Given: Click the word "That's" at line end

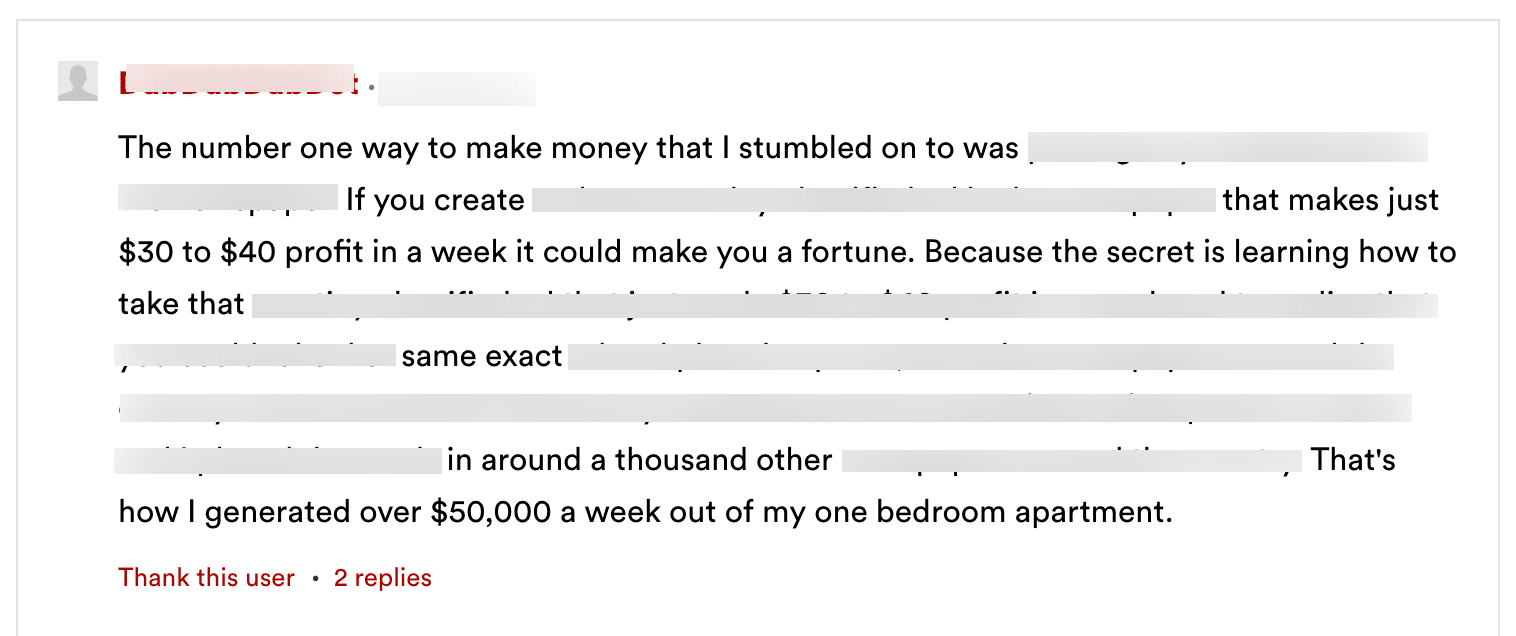Looking at the screenshot, I should point(1353,460).
